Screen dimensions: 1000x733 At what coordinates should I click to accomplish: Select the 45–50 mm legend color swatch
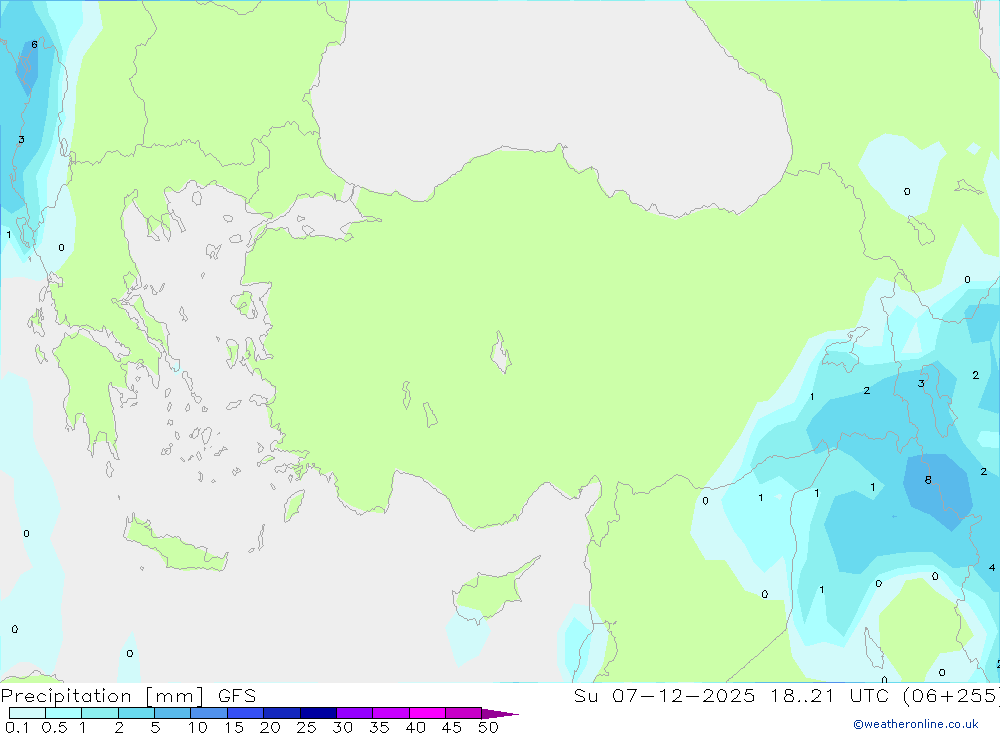click(x=464, y=713)
